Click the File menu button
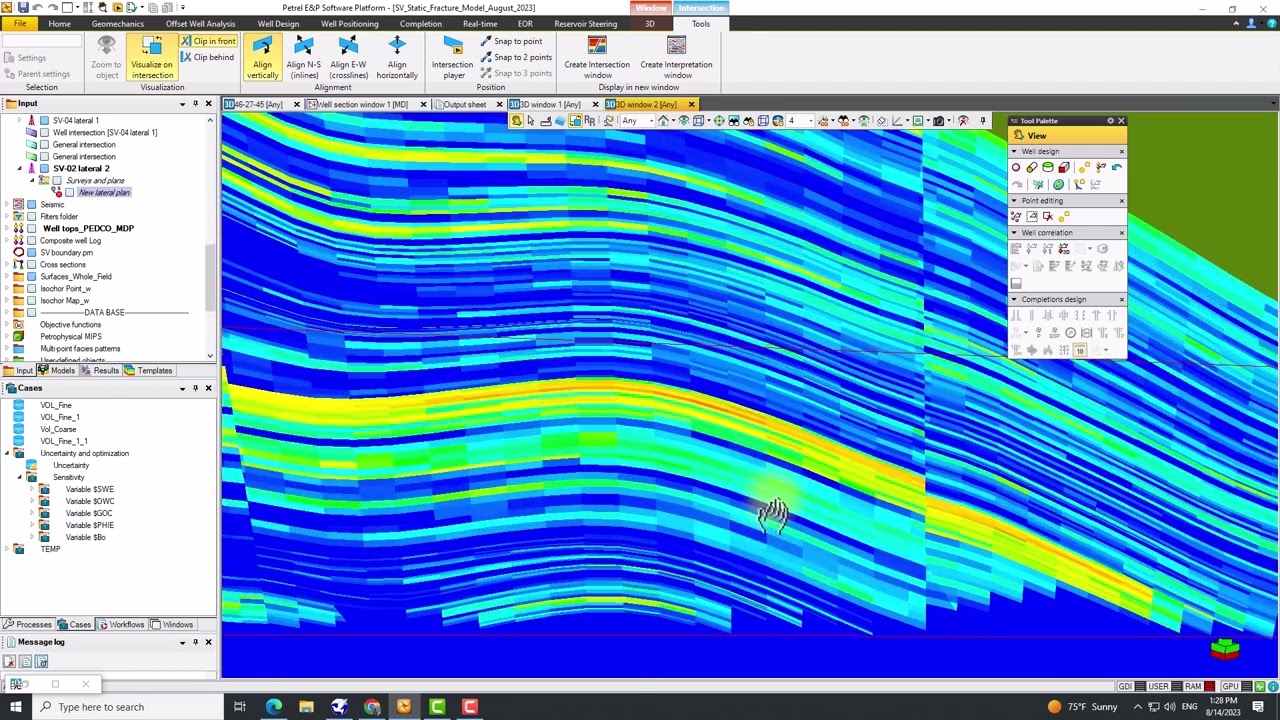1280x720 pixels. click(x=19, y=24)
